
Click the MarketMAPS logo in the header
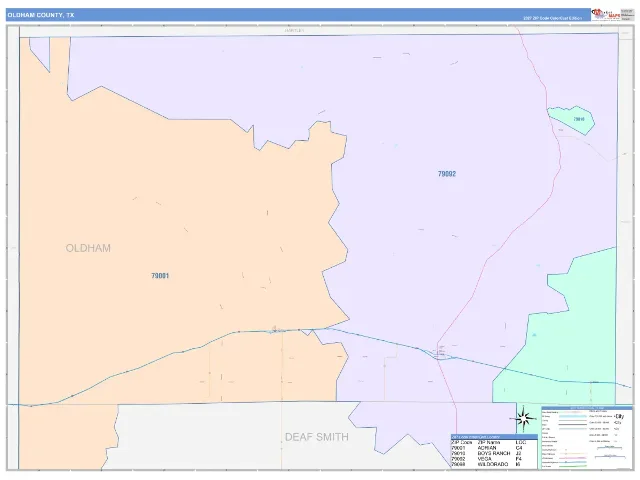coord(606,14)
